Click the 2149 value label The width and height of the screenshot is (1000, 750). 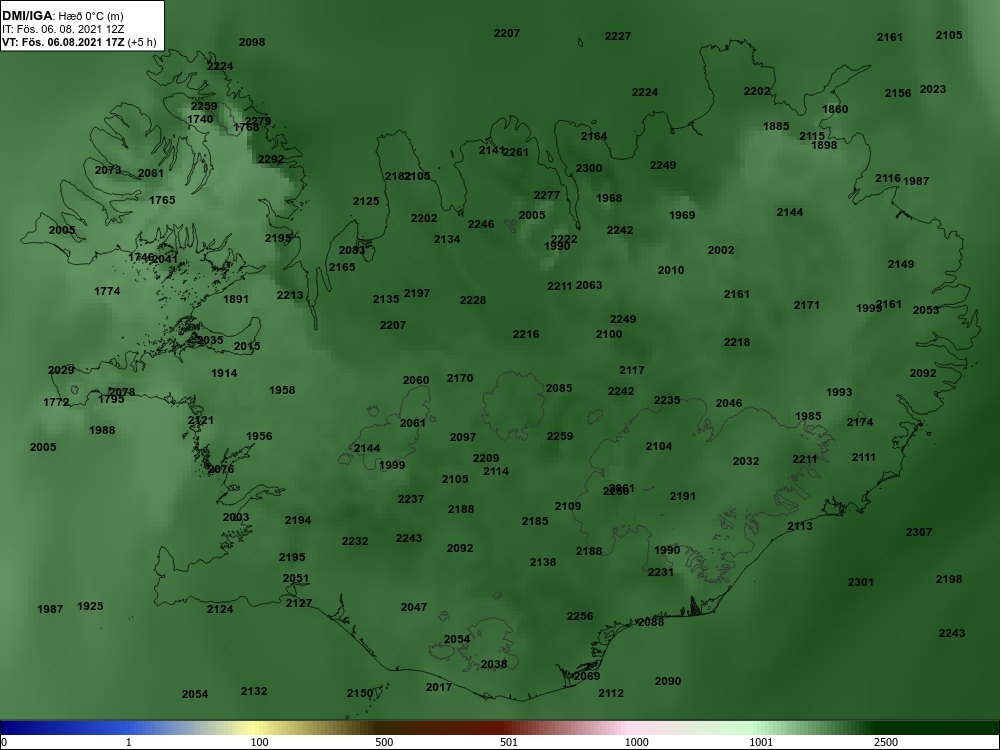tap(901, 264)
